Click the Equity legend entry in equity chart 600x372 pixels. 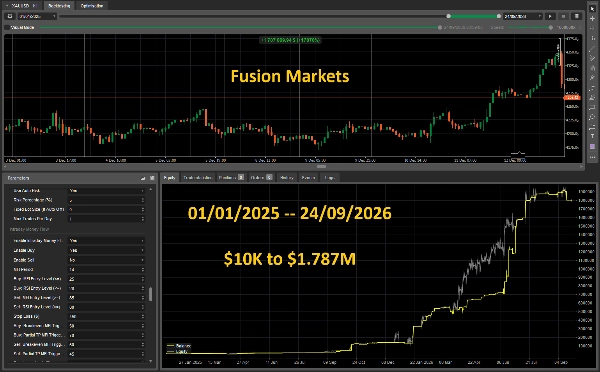pos(178,351)
